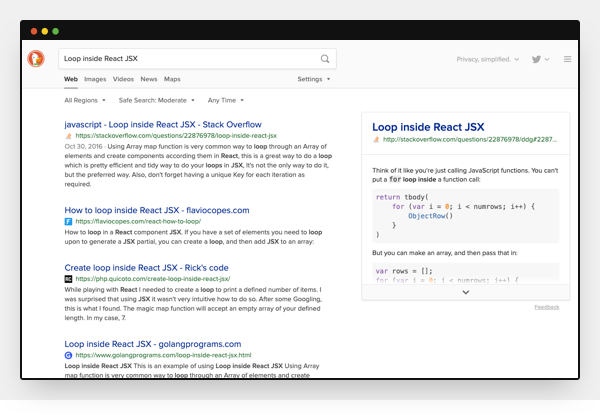This screenshot has width=600, height=415.
Task: Open the Stack Overflow result title link
Action: 163,125
